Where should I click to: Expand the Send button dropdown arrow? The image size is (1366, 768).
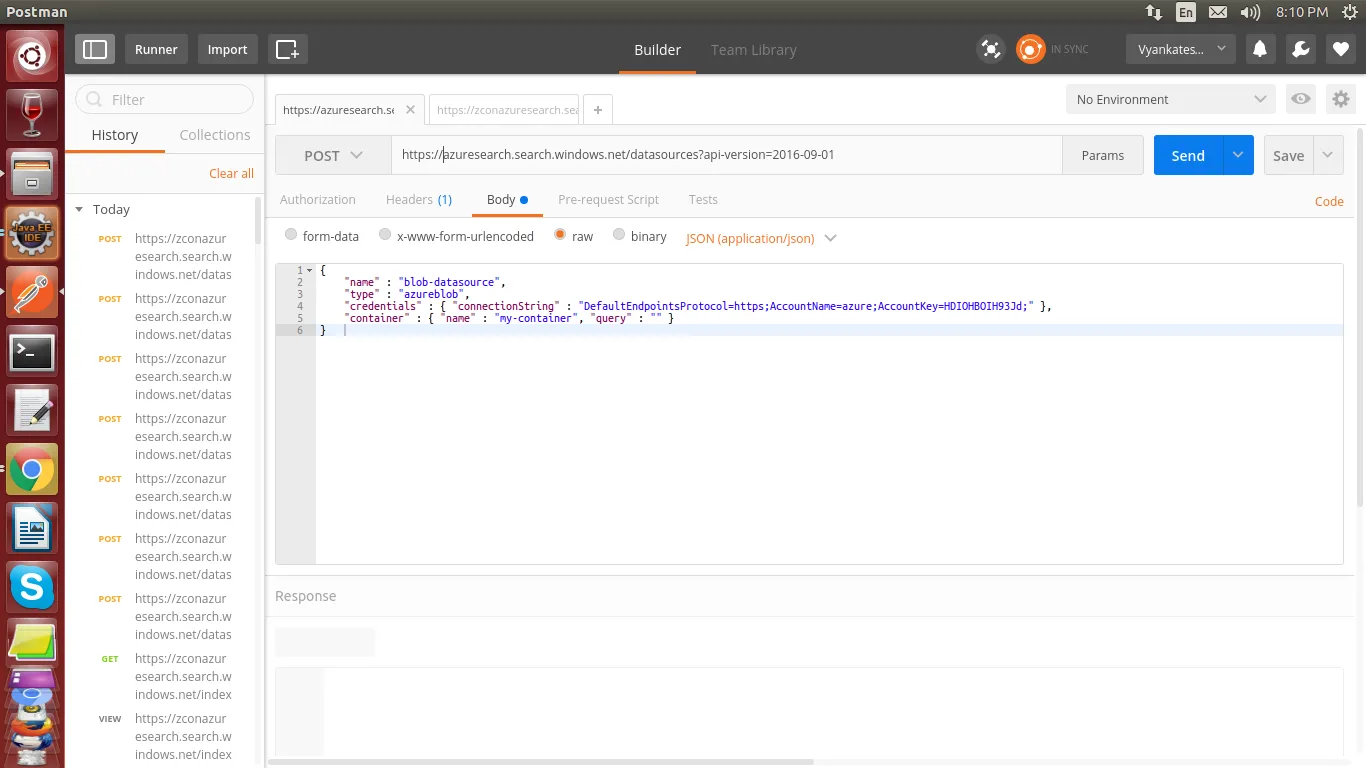click(x=1238, y=155)
